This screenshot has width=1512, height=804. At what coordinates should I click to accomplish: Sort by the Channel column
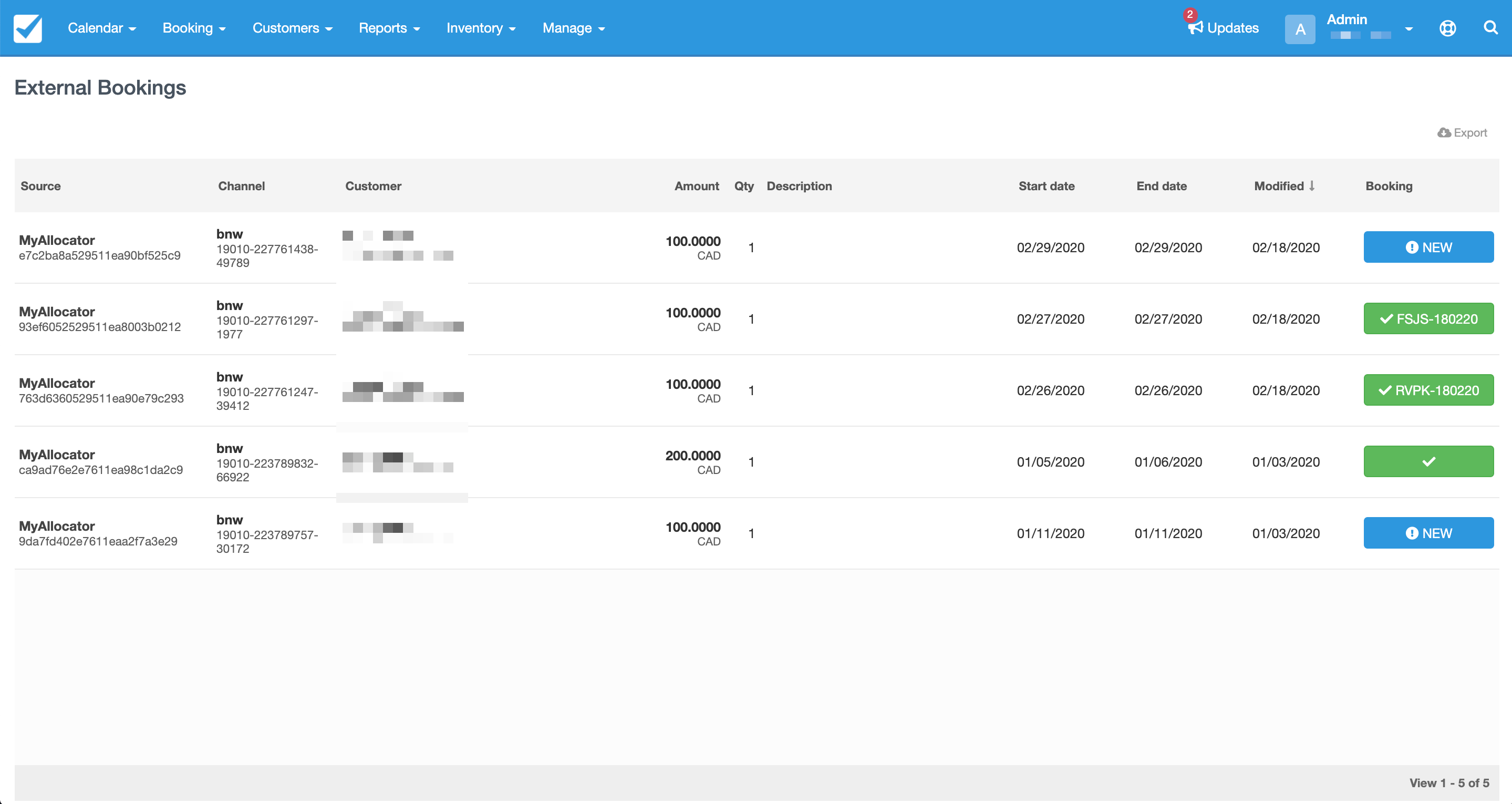[x=241, y=186]
